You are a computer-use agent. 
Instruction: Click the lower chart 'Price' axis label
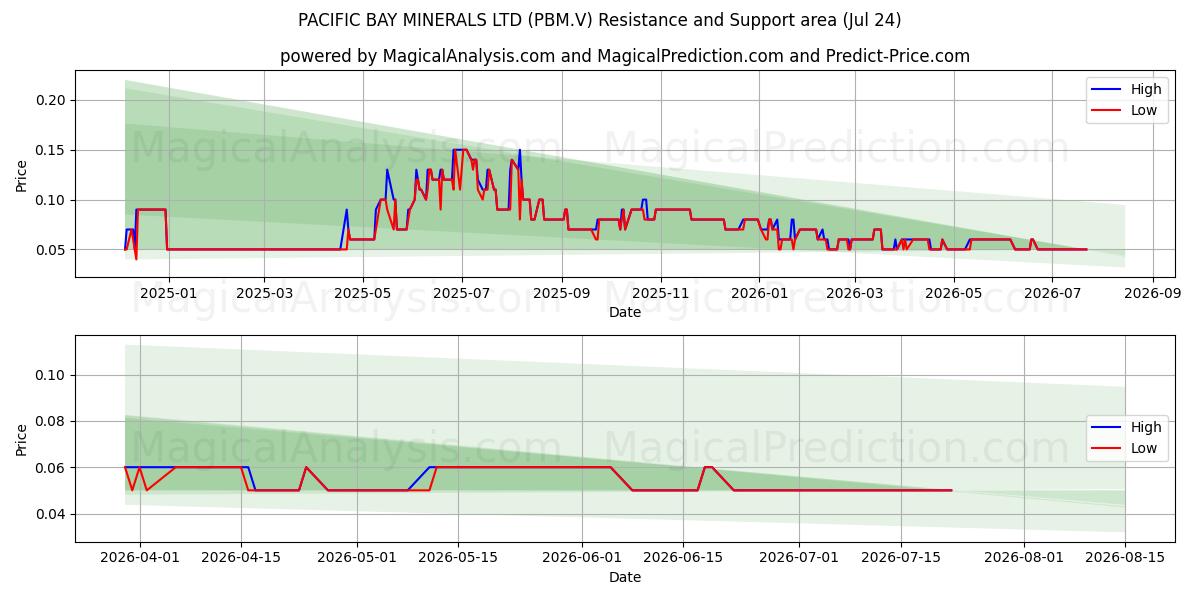tap(22, 438)
